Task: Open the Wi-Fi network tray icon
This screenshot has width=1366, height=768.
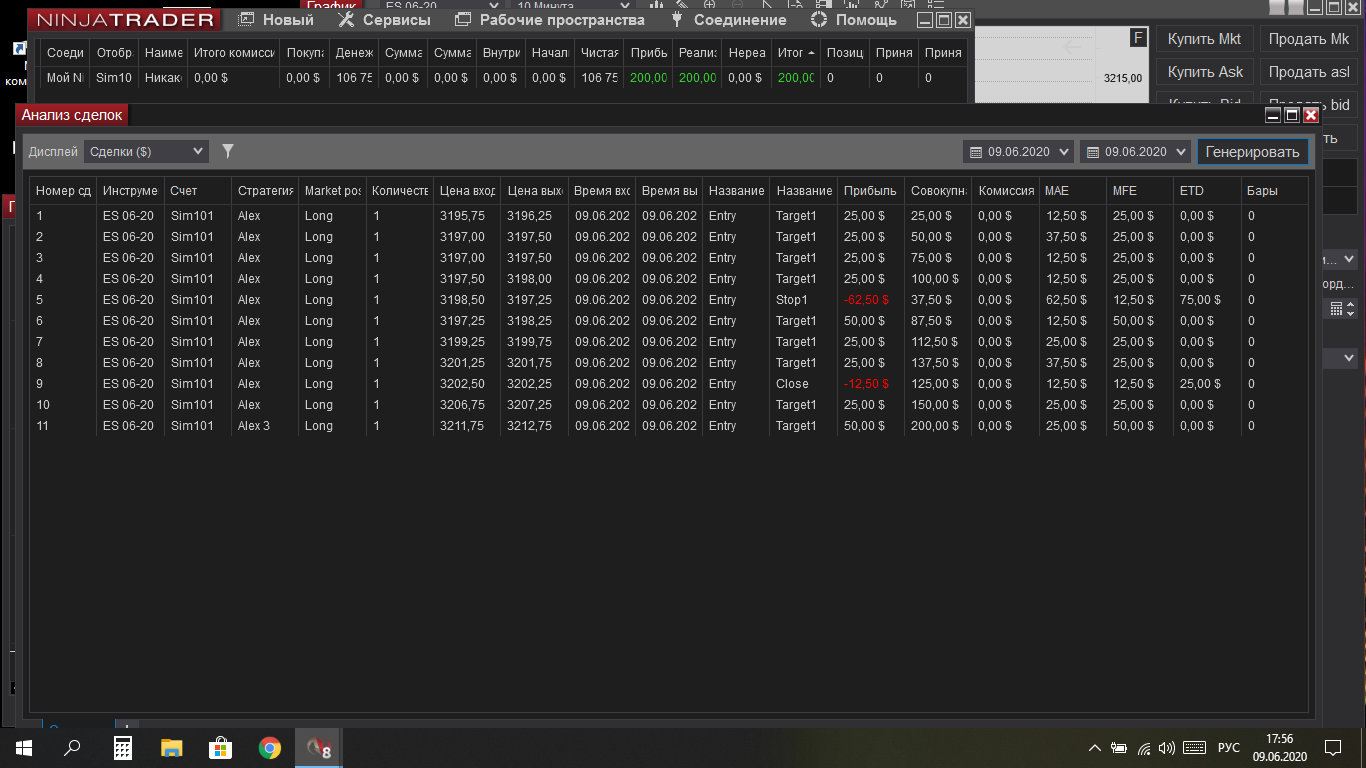Action: (1144, 747)
